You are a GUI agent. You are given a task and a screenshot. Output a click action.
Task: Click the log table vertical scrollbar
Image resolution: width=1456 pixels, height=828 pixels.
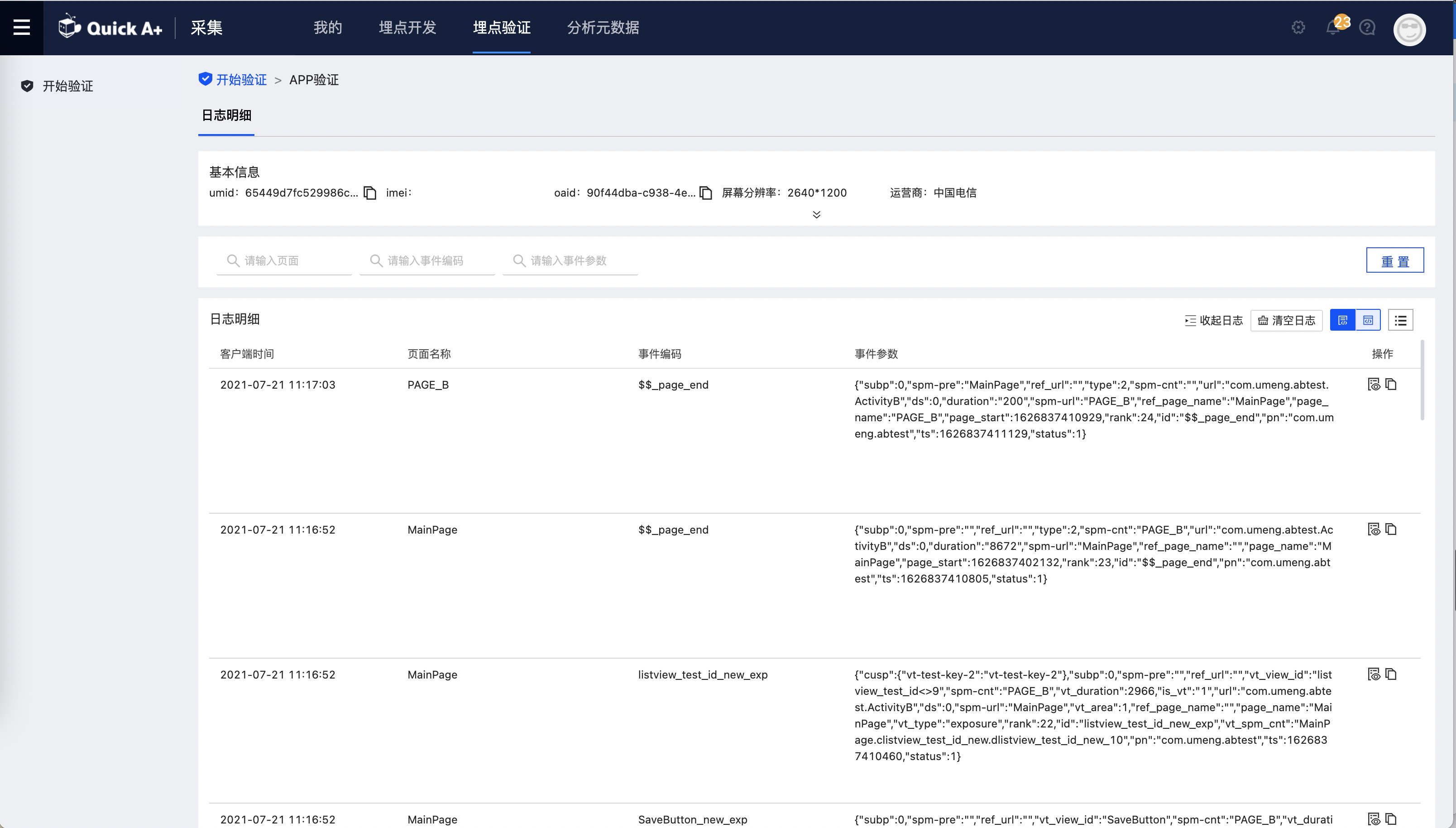click(1422, 380)
